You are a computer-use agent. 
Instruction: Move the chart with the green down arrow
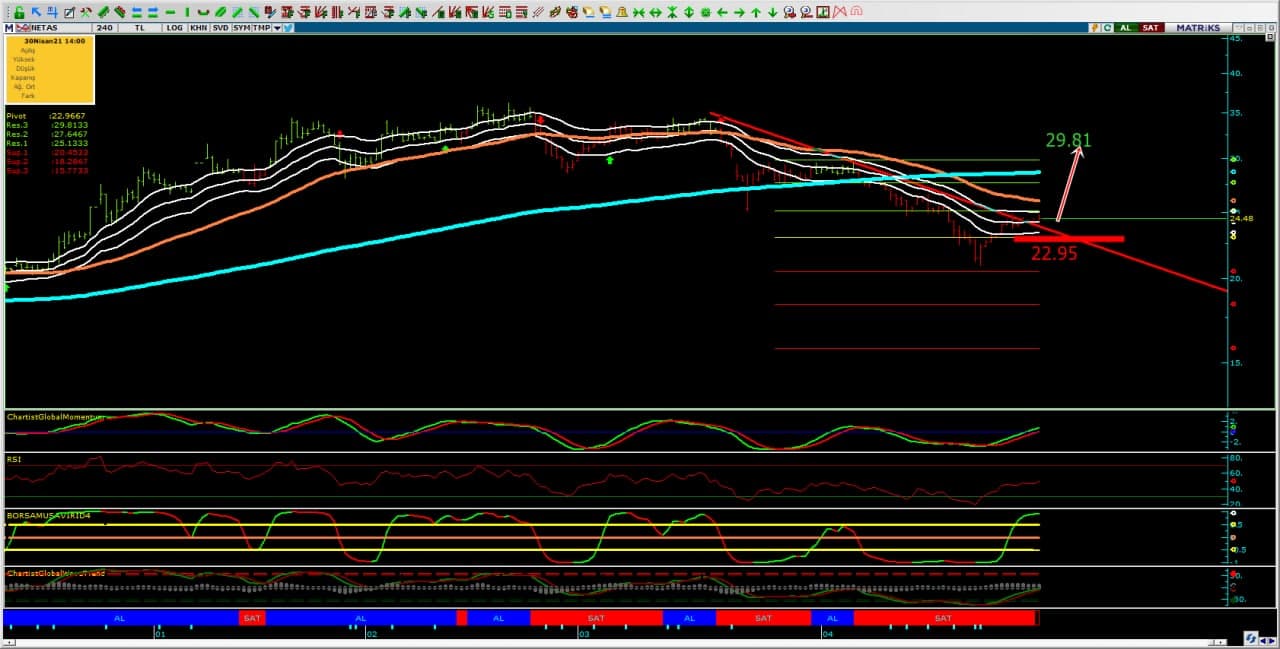pyautogui.click(x=773, y=12)
